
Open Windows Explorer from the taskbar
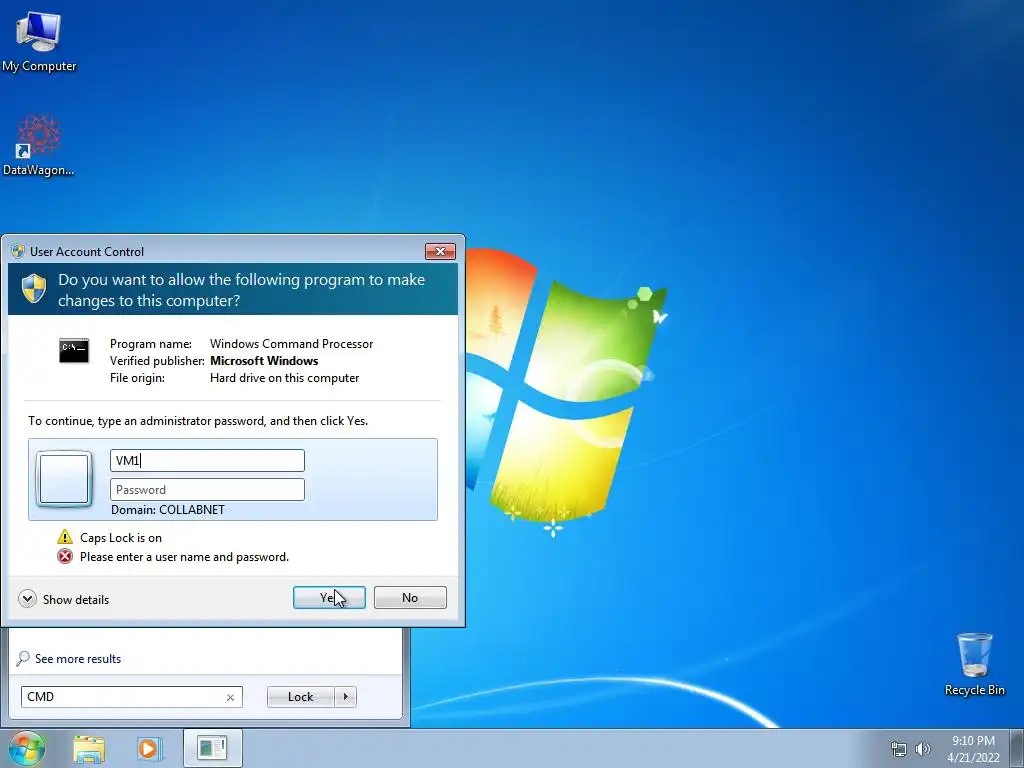[x=89, y=749]
